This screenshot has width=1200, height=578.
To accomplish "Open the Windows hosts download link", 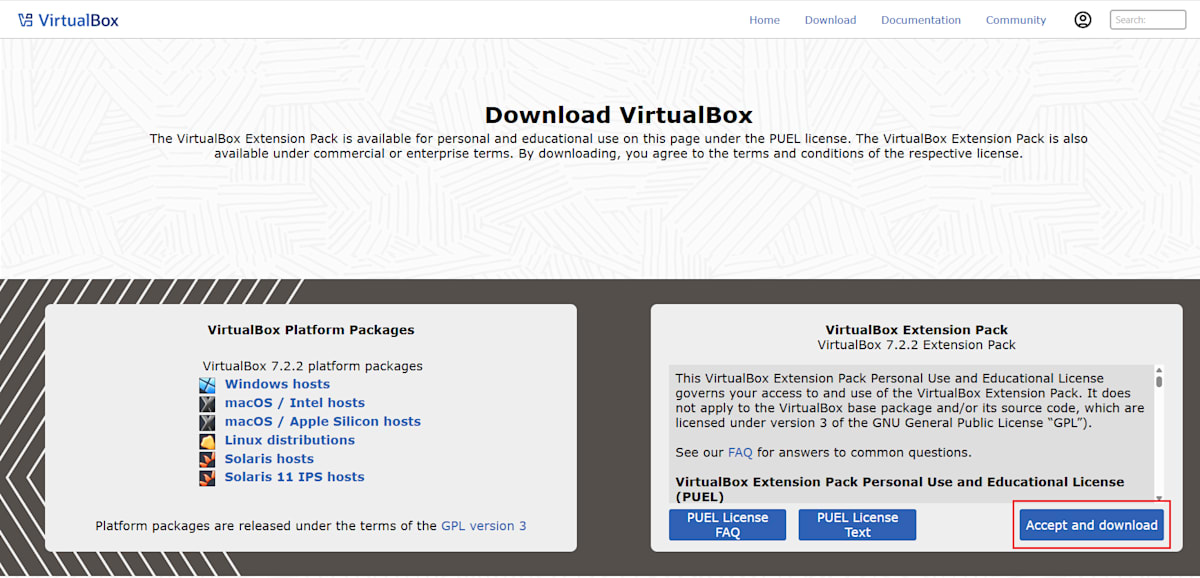I will tap(277, 384).
